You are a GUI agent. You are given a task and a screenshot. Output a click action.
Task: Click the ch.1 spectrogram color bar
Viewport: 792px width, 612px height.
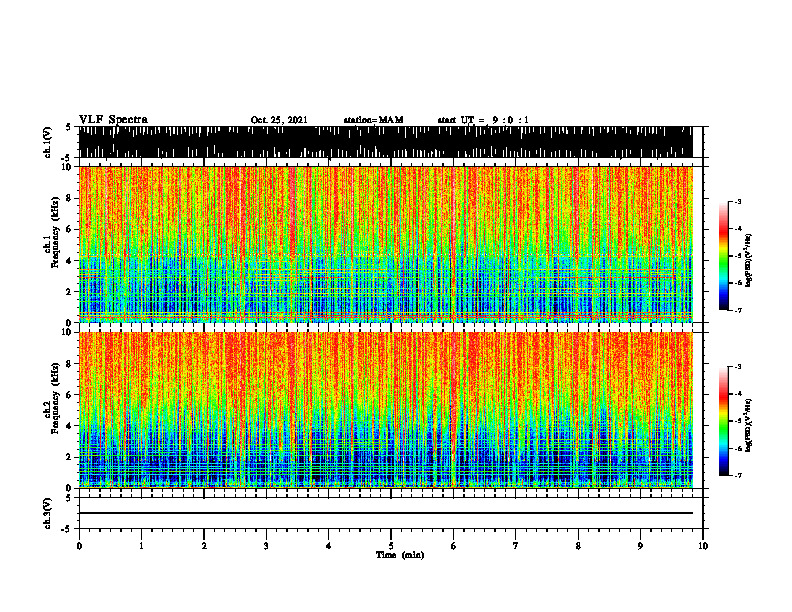coord(723,256)
